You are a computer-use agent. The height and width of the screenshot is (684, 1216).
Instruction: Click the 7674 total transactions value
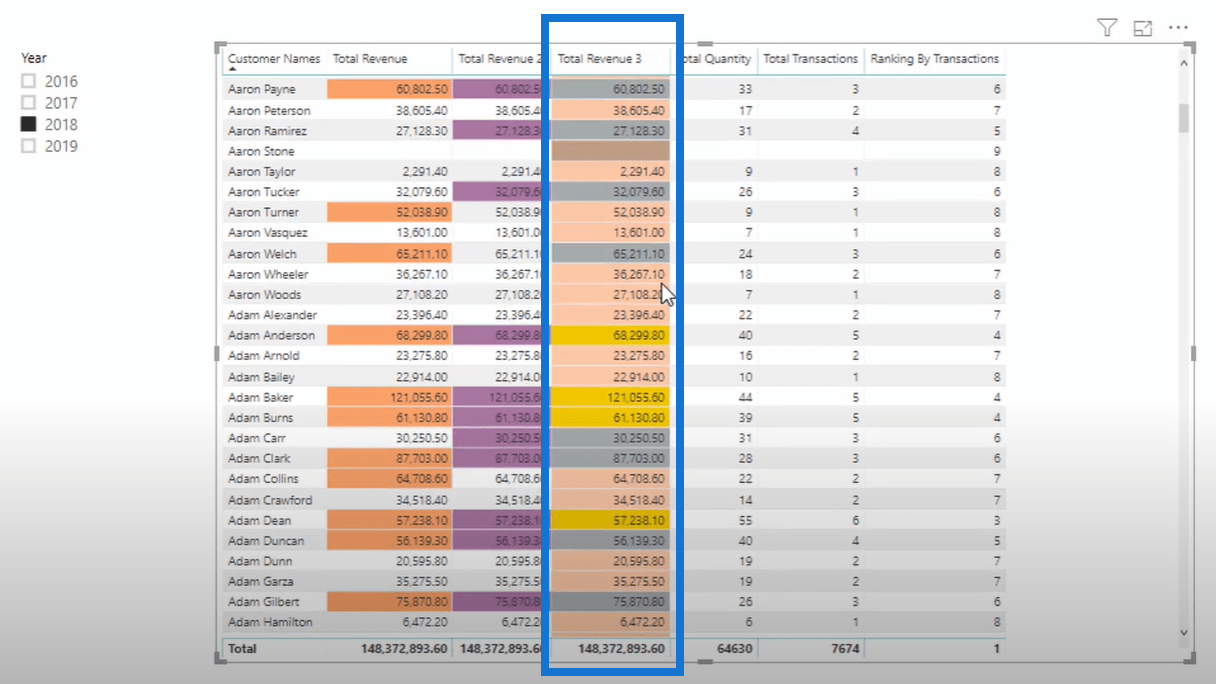pyautogui.click(x=845, y=649)
